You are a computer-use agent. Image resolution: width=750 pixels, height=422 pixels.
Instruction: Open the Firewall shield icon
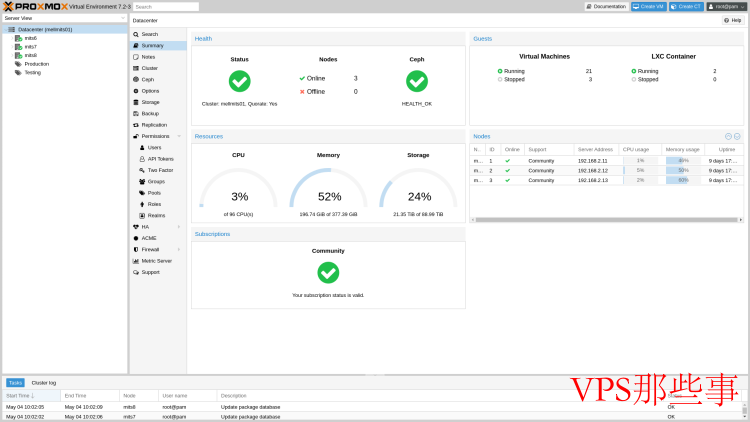point(136,250)
